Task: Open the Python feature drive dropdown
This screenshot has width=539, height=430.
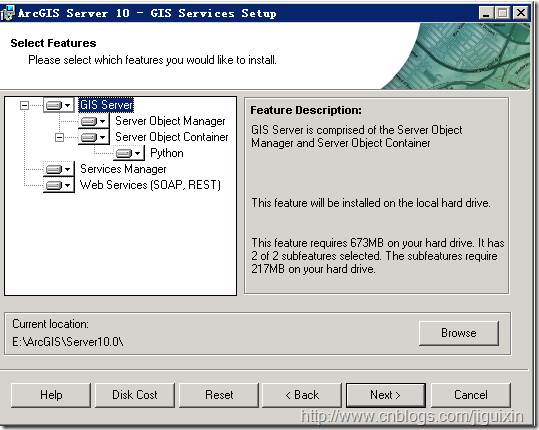Action: 129,153
